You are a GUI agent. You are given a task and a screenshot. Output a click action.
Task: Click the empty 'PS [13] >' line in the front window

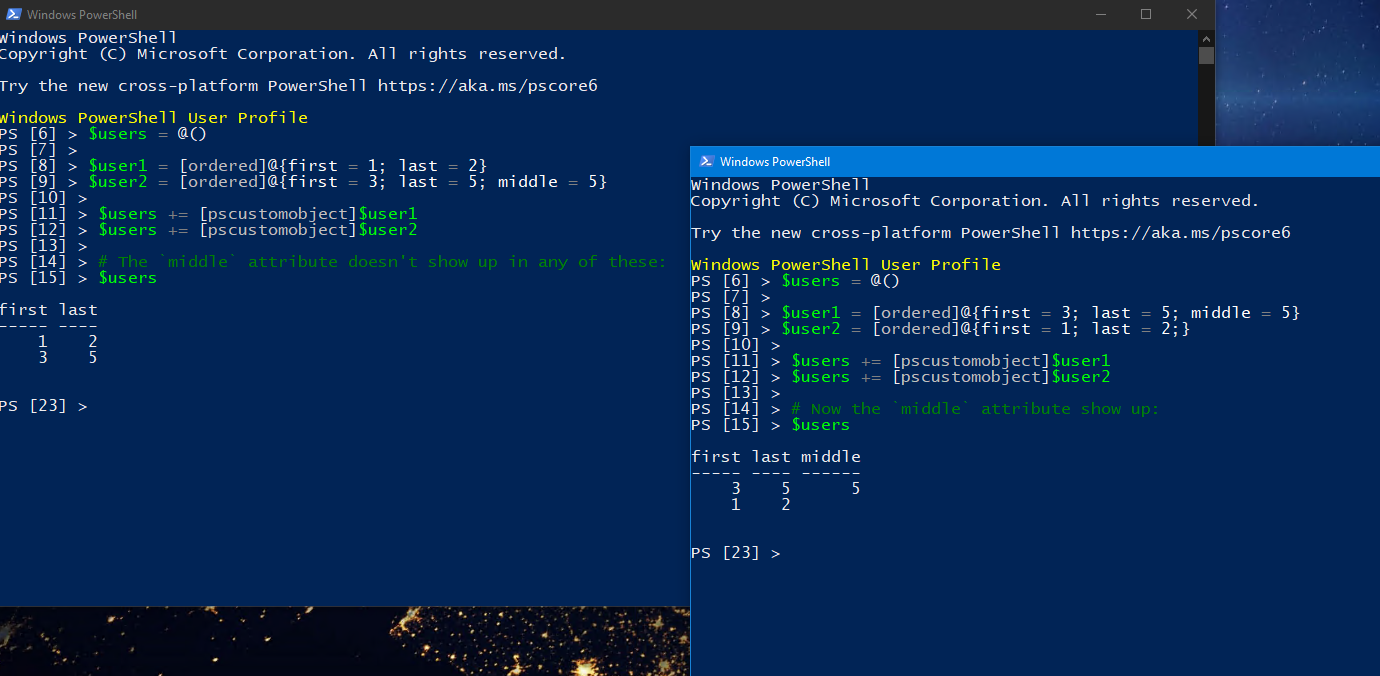pos(735,393)
